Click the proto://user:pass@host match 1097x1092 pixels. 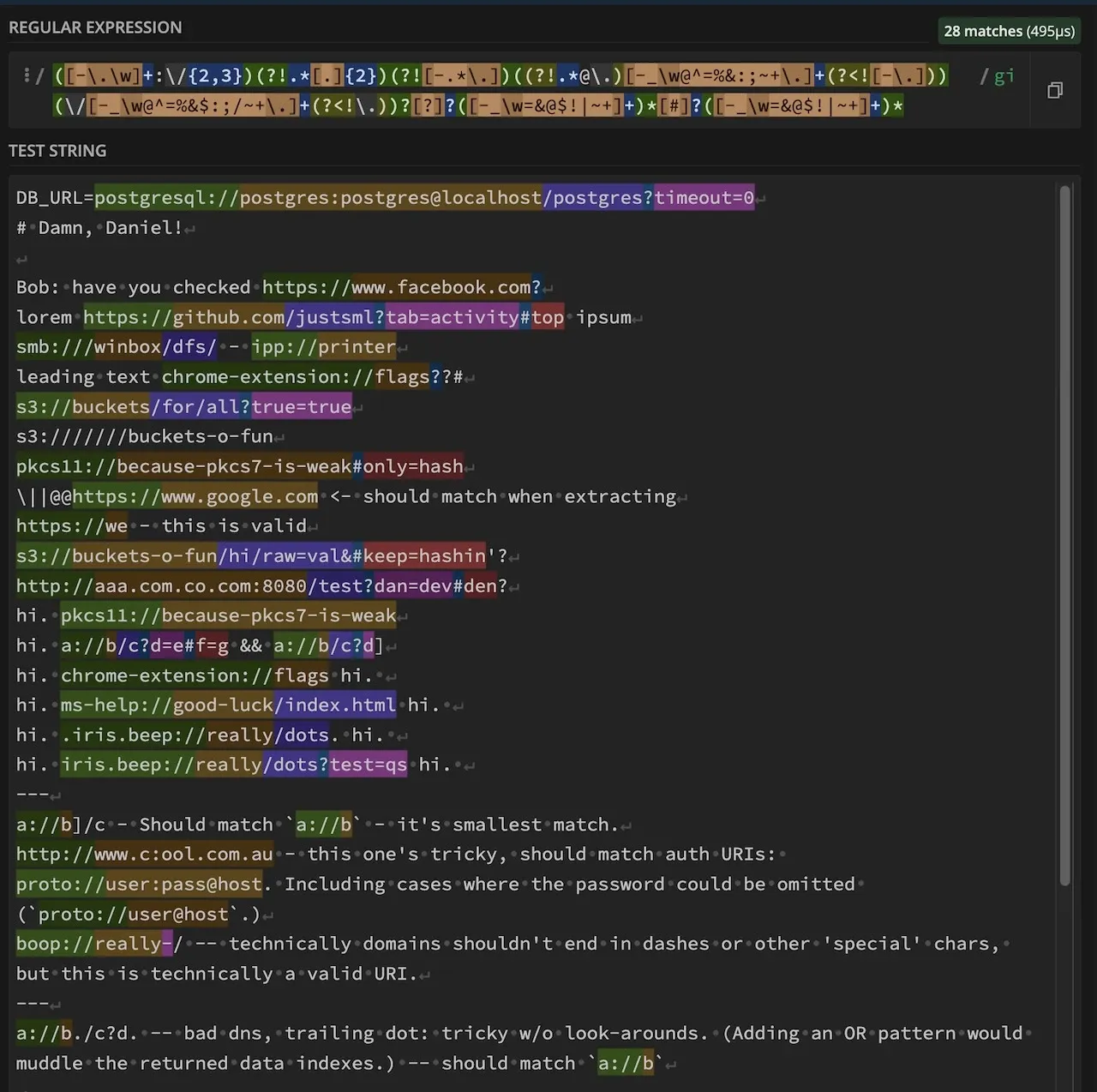tap(139, 885)
